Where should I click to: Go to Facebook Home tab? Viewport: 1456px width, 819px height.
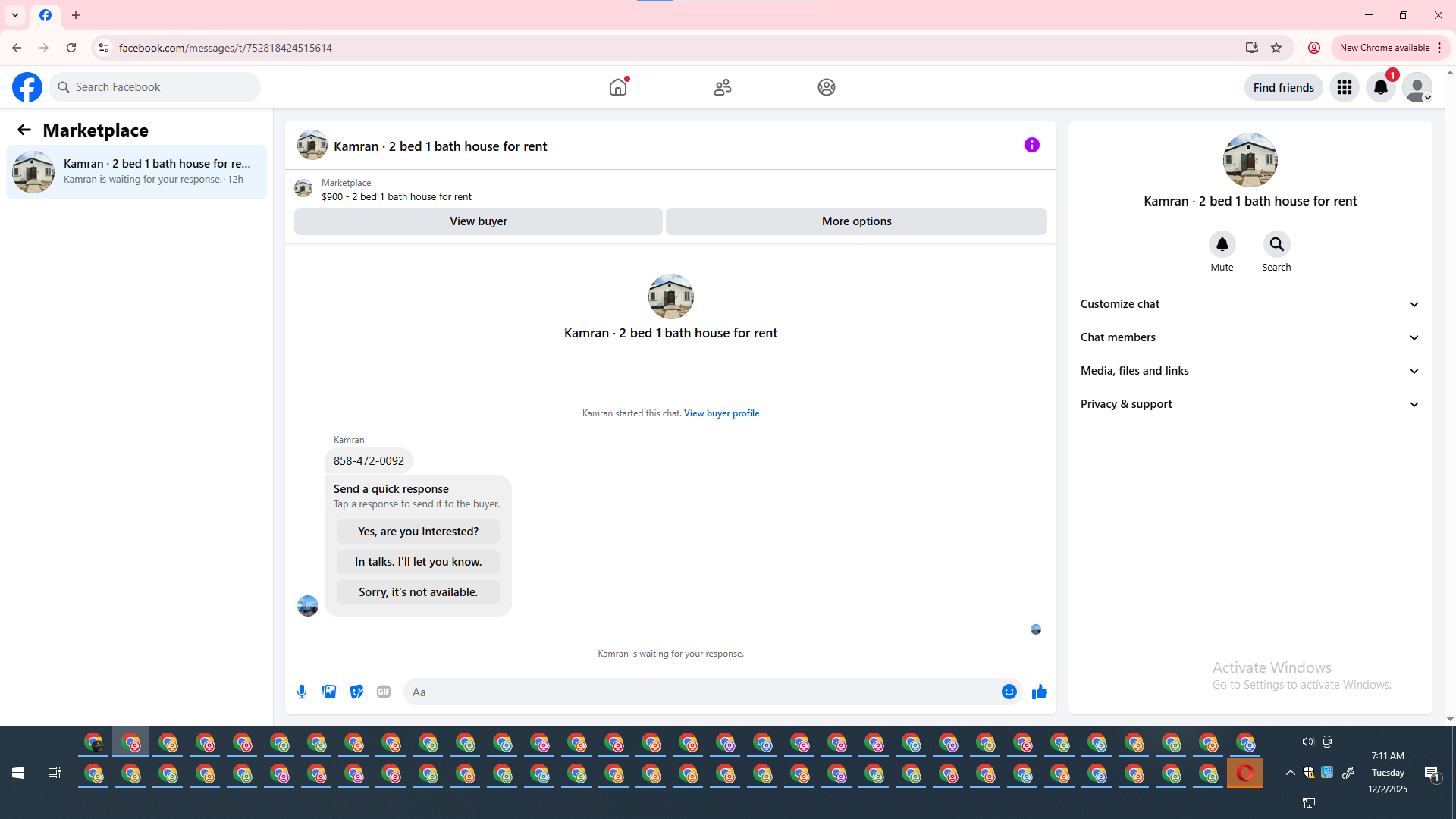click(x=618, y=87)
